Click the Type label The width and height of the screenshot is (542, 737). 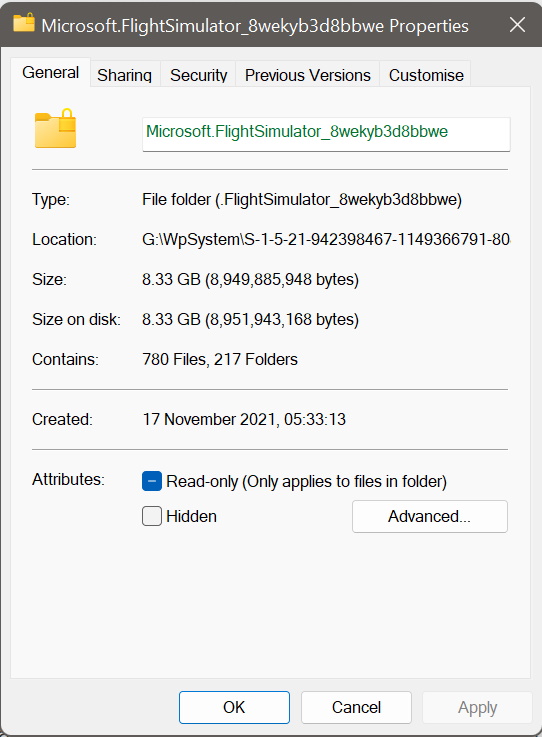point(51,200)
